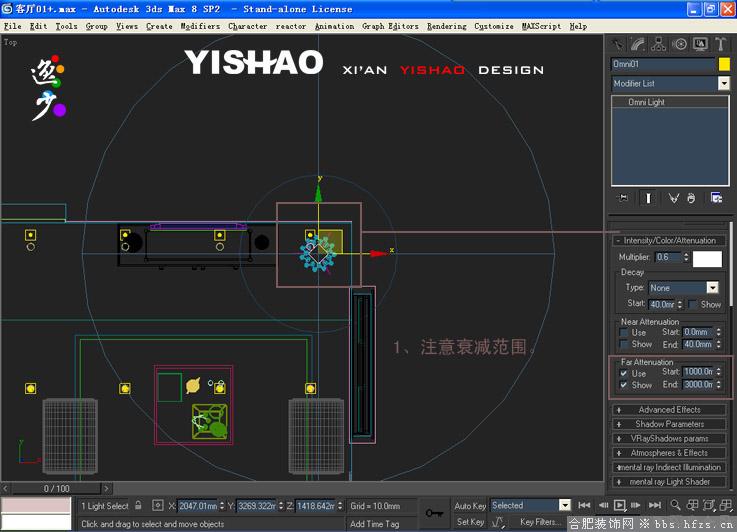Open the MAXScript menu

coord(541,26)
